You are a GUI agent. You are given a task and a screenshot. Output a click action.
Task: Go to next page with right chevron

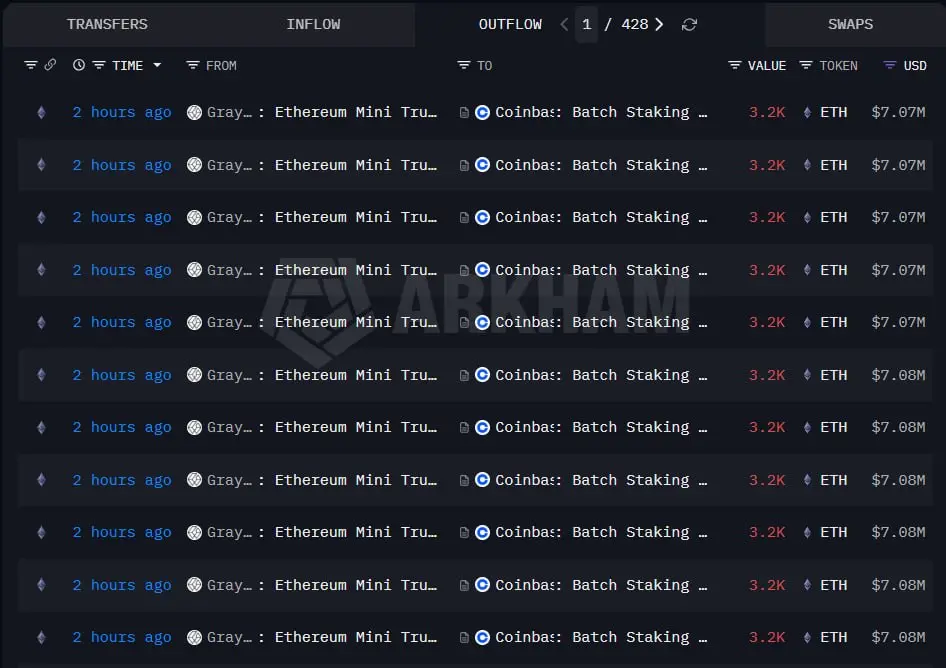tap(659, 24)
